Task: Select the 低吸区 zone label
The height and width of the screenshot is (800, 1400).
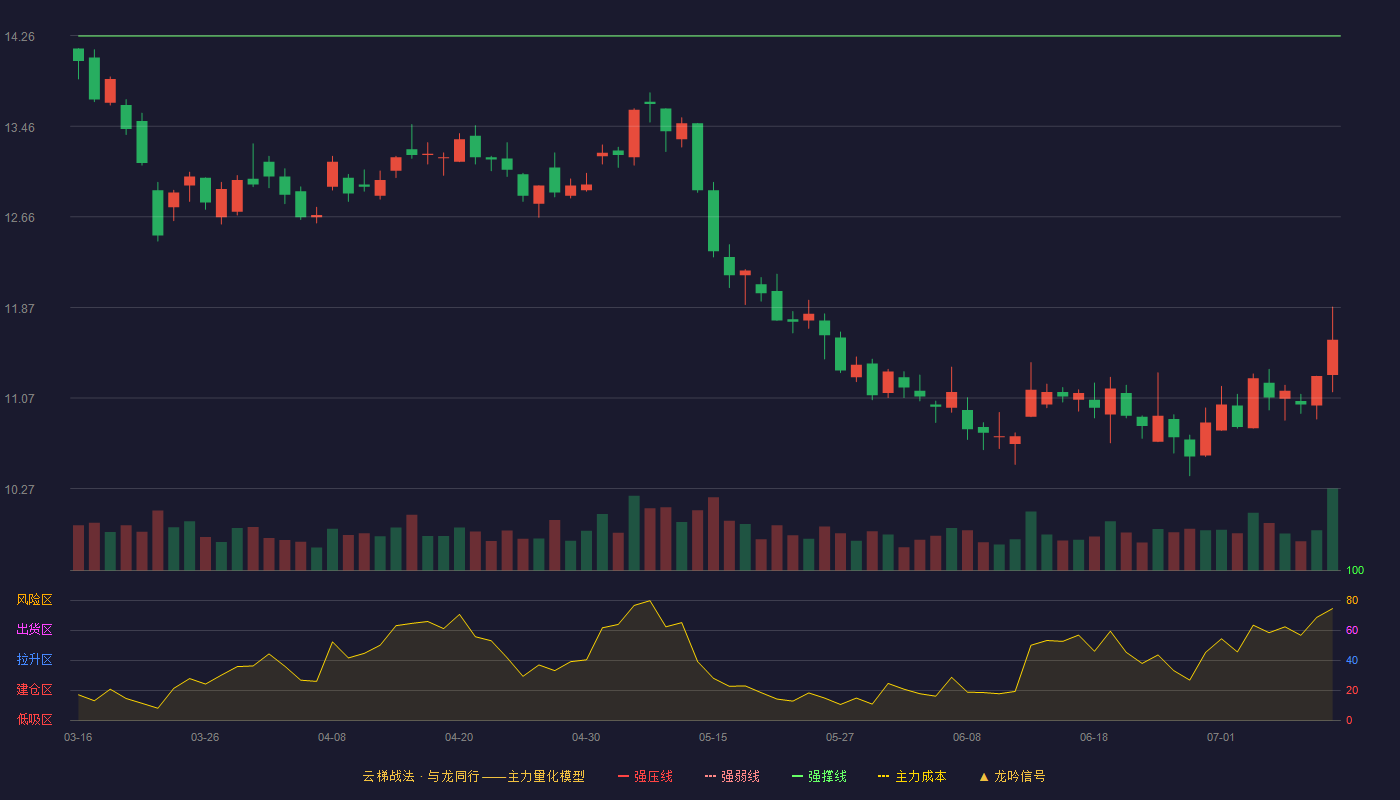Action: click(x=34, y=719)
